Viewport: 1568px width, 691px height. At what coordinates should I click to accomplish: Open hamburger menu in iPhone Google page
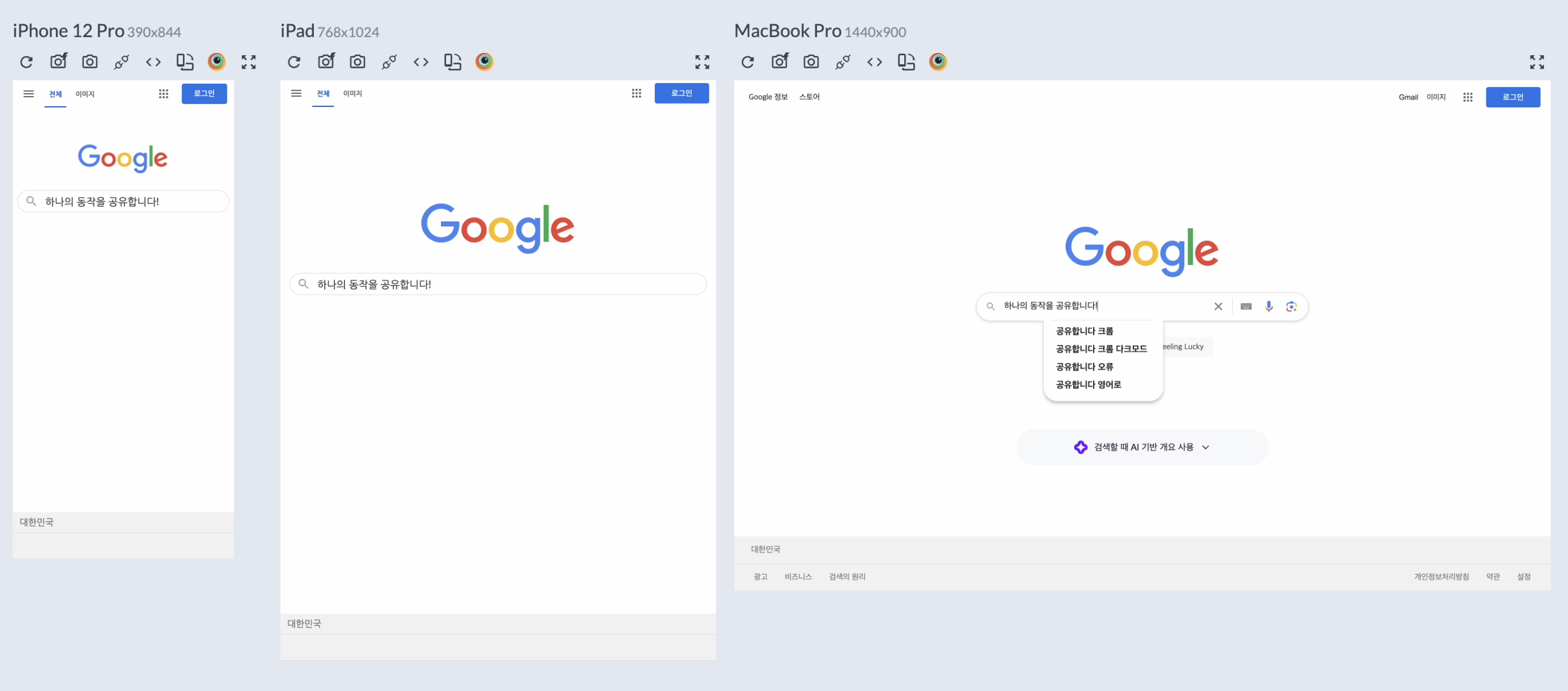pyautogui.click(x=28, y=94)
